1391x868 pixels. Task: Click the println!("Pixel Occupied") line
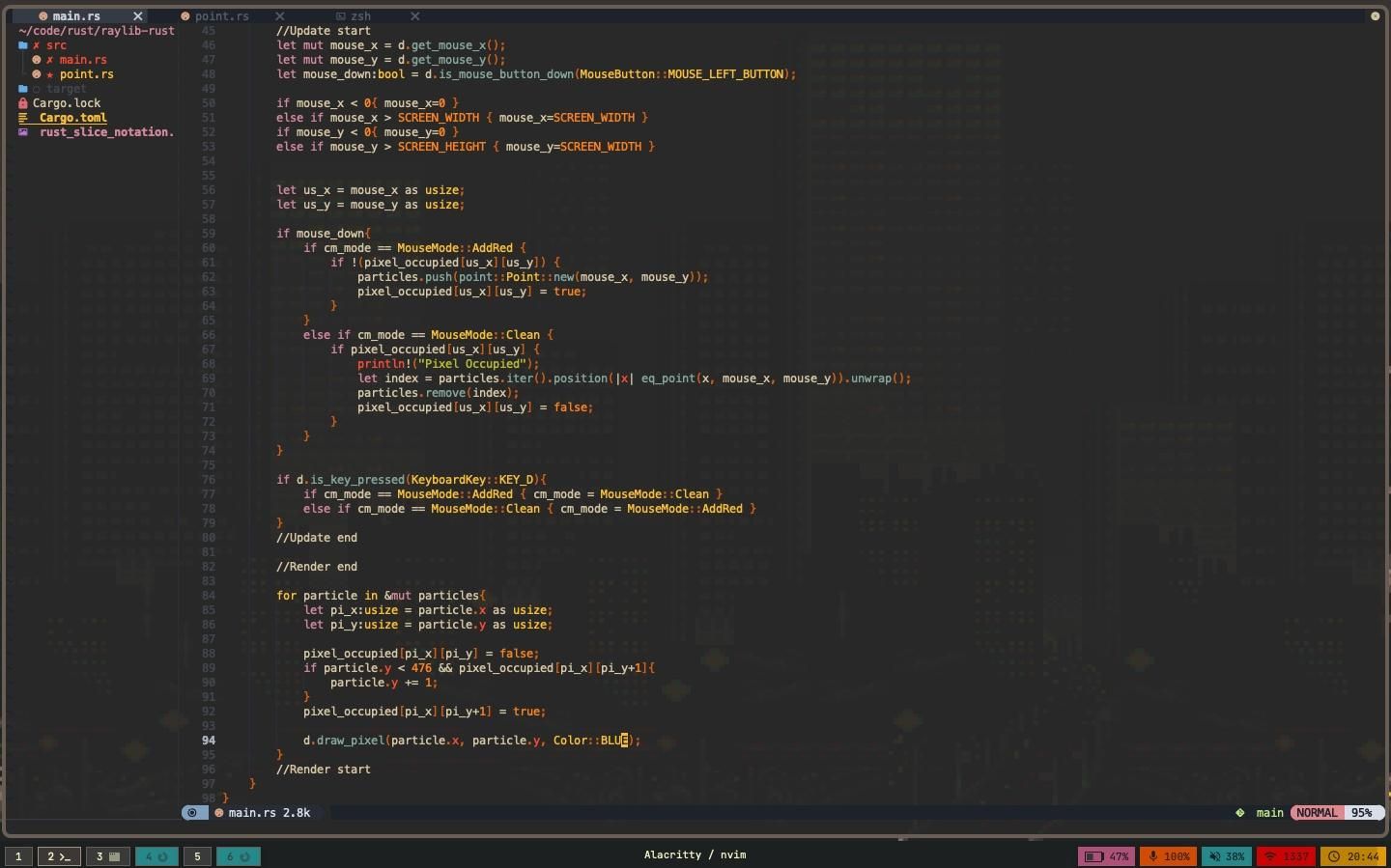448,364
